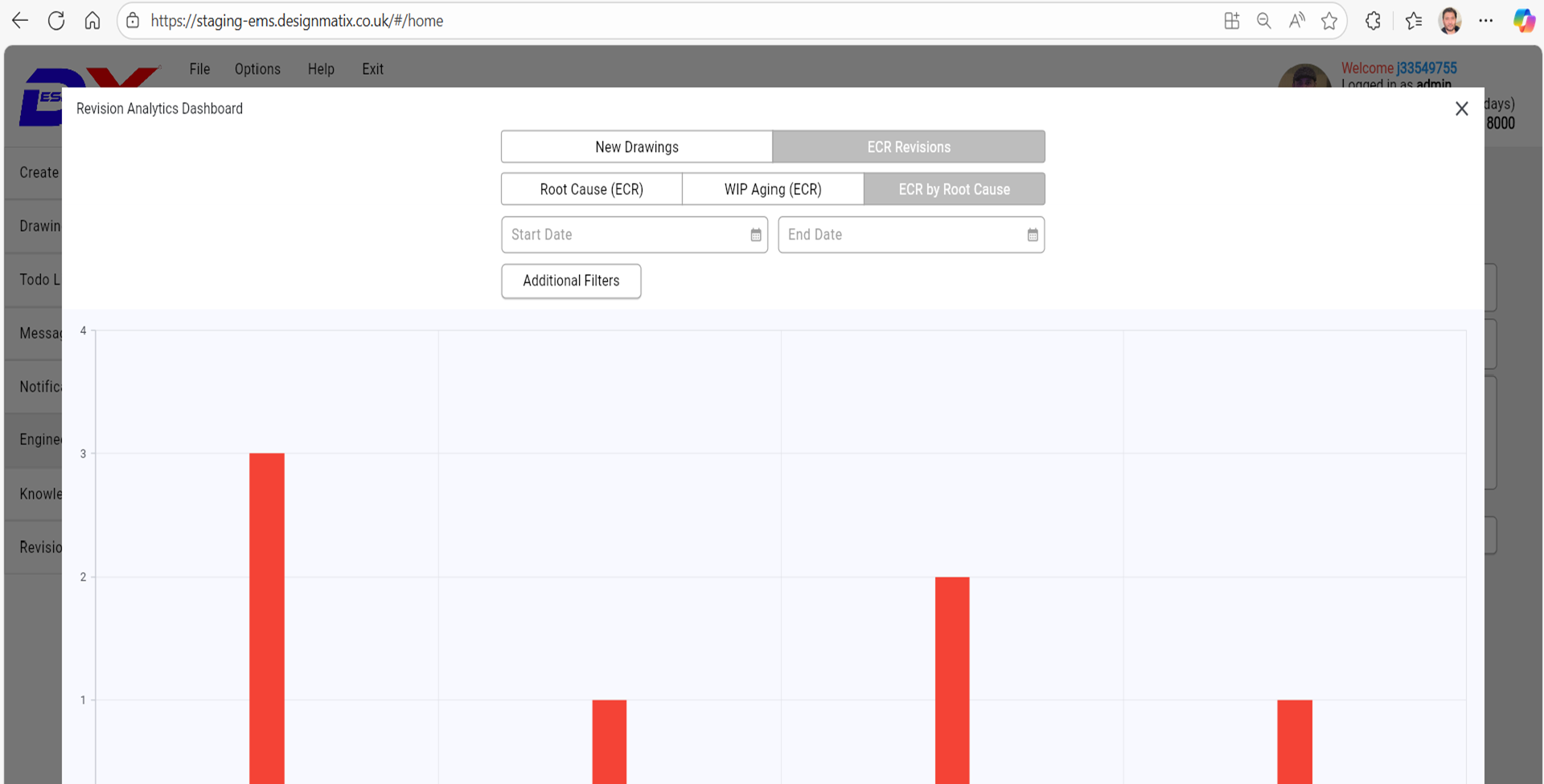Click the browser address bar URL
Screen dimensions: 1544x784
point(297,21)
